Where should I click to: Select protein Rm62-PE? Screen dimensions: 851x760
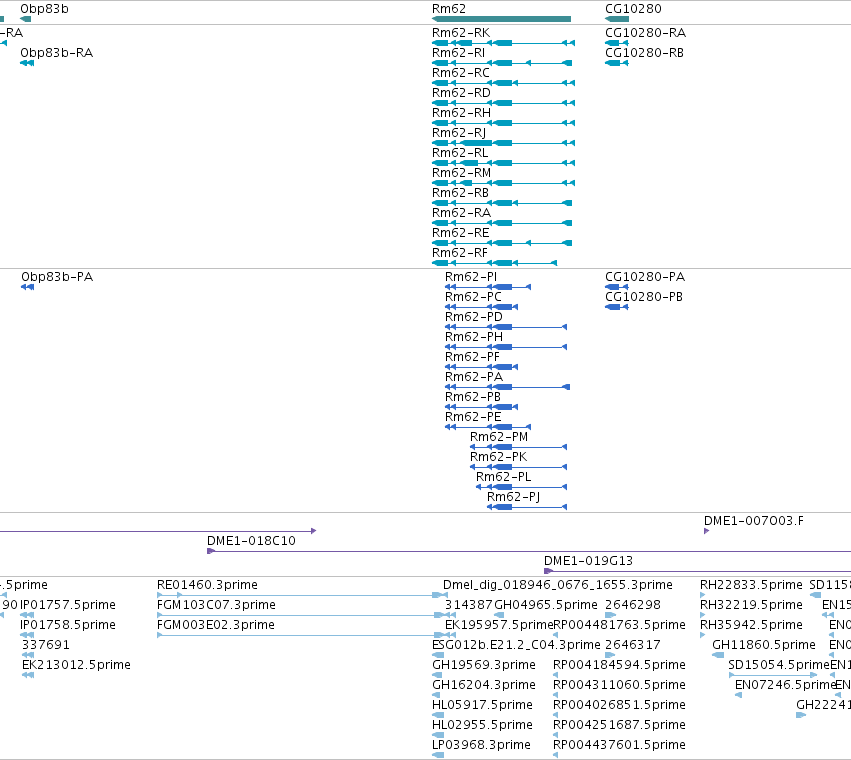point(488,427)
